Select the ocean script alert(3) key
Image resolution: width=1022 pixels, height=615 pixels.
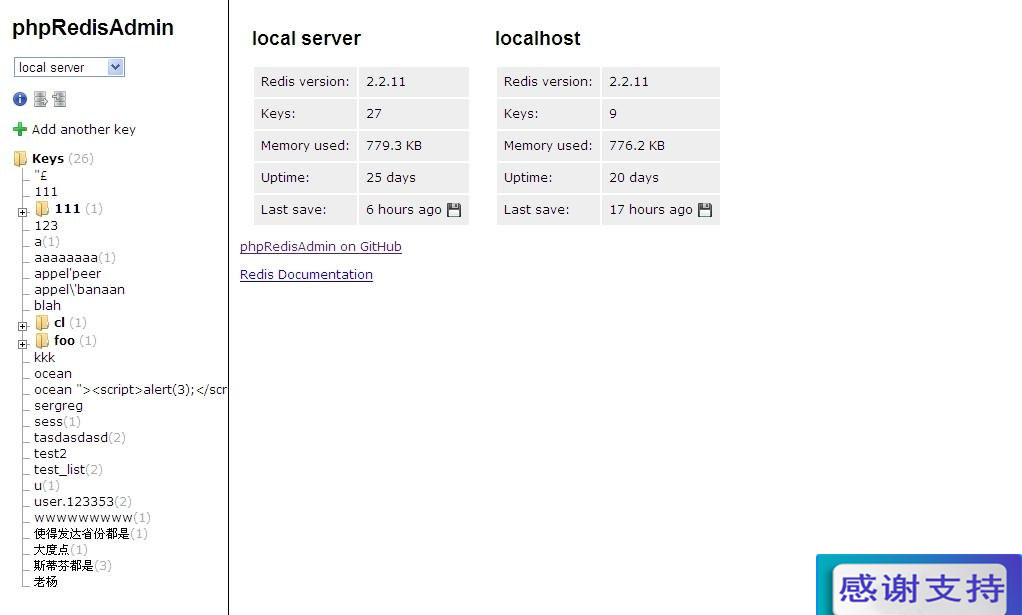130,390
